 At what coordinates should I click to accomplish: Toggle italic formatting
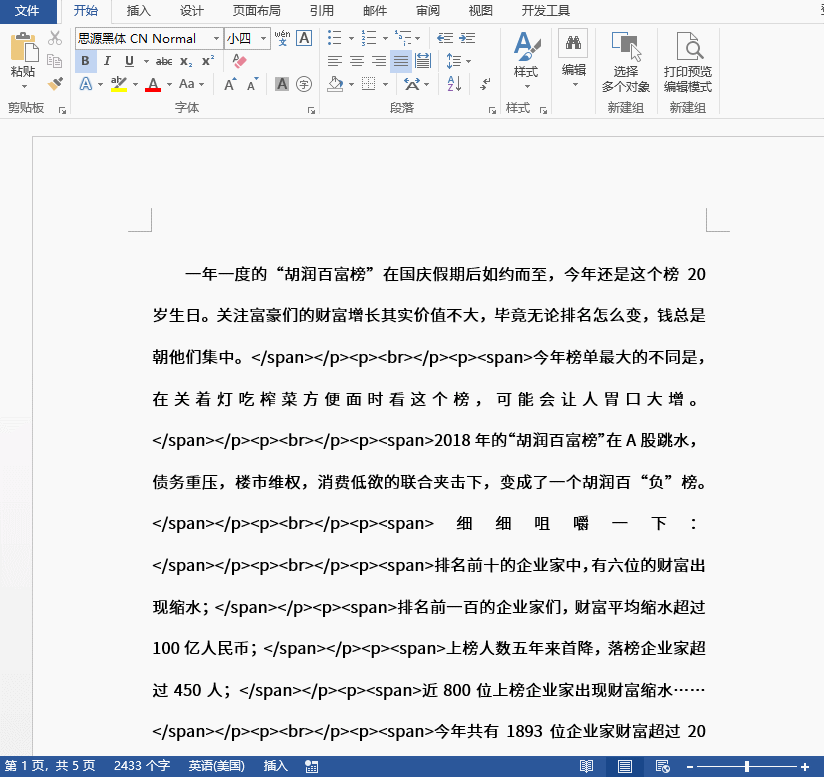pyautogui.click(x=106, y=61)
